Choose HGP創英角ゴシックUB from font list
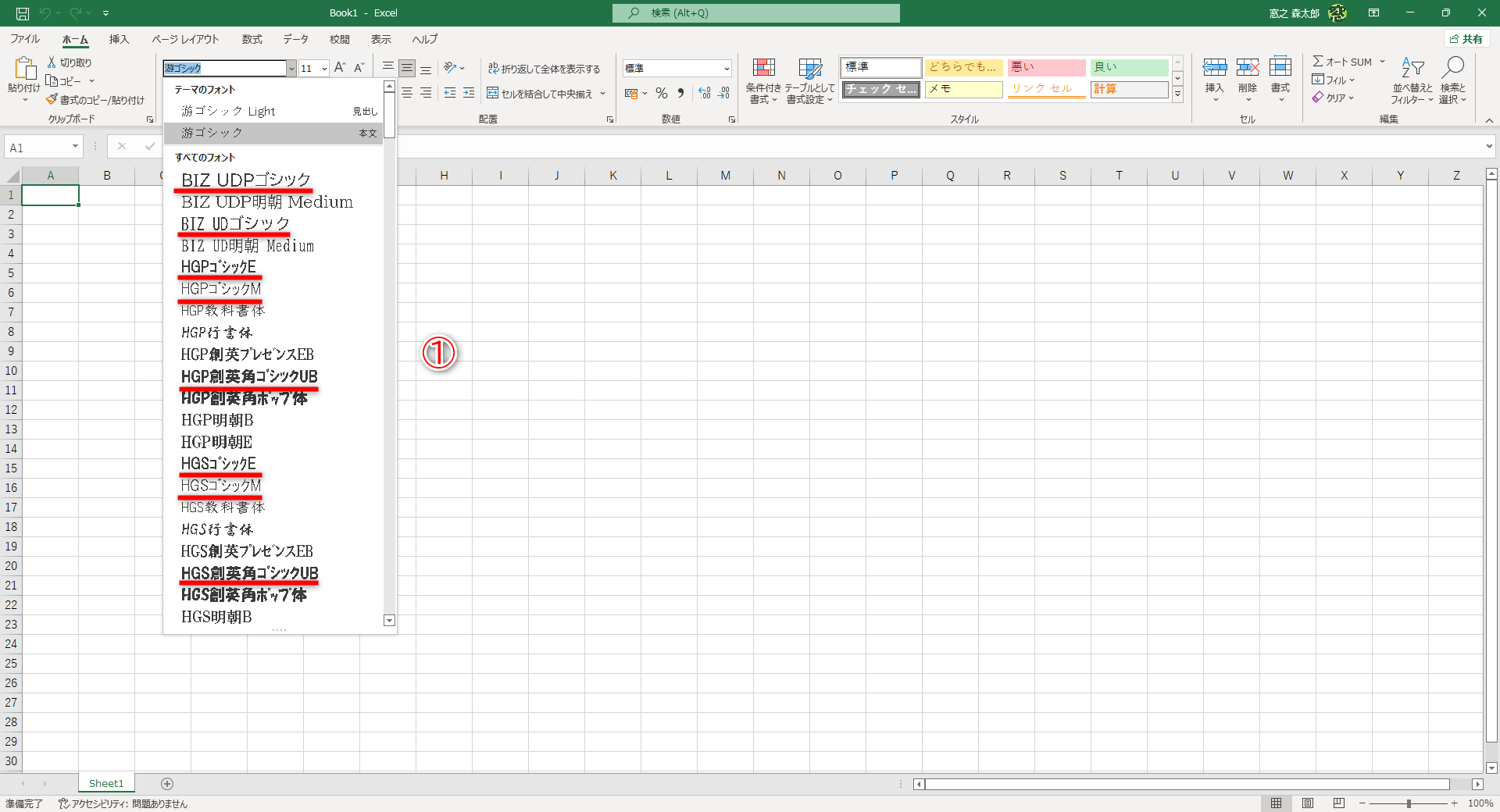Screen dimensions: 1500x812 249,376
